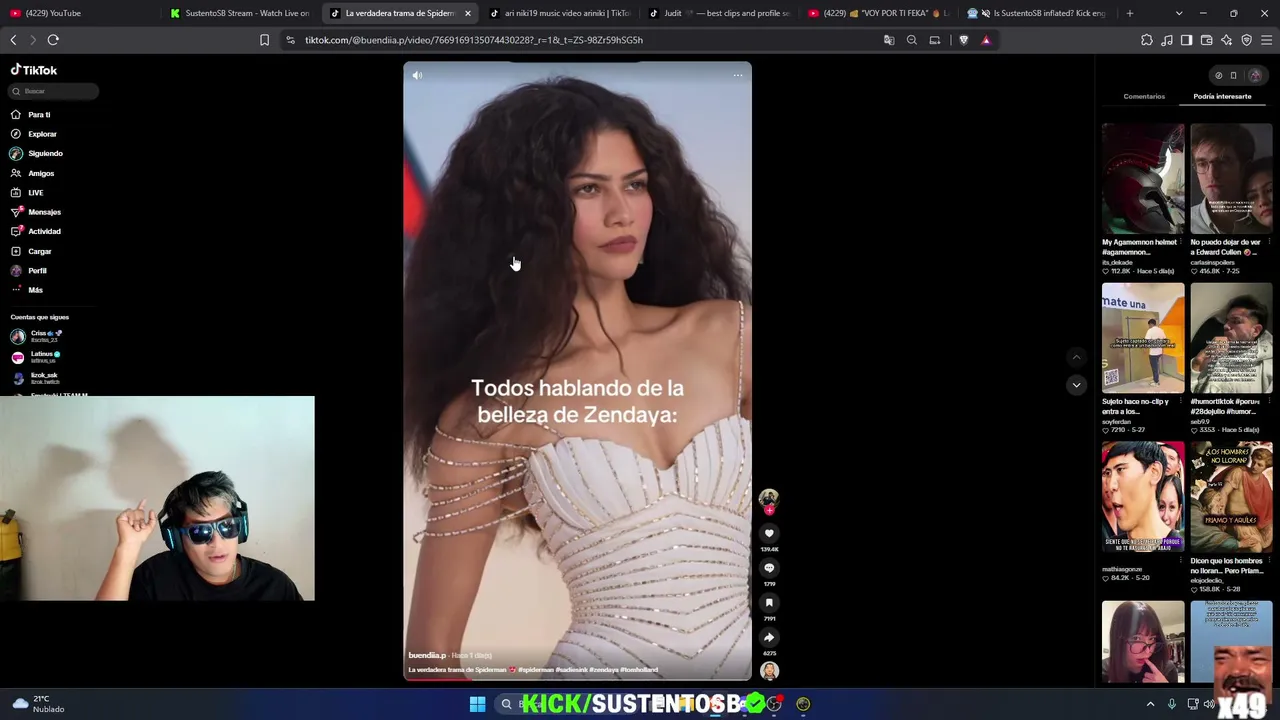Viewport: 1280px width, 720px height.
Task: Open the buendiia.p creator username link
Action: click(x=427, y=655)
